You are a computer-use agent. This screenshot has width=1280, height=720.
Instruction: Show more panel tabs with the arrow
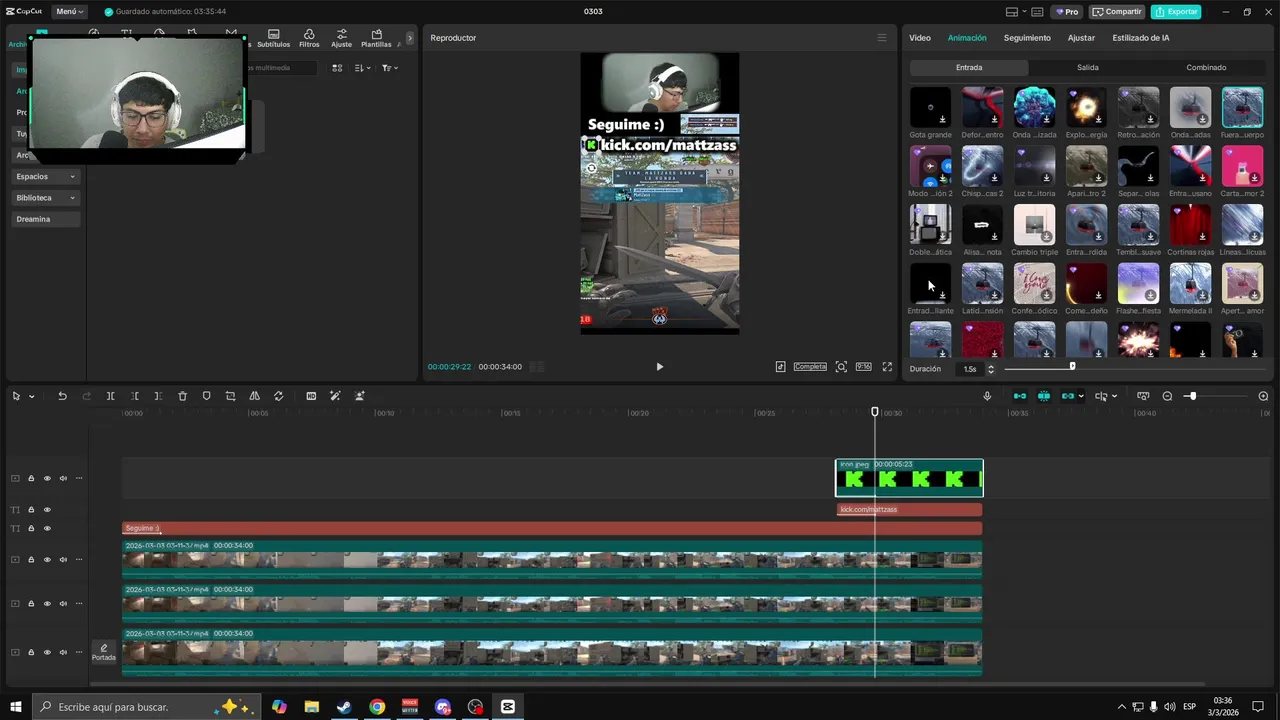(x=409, y=38)
